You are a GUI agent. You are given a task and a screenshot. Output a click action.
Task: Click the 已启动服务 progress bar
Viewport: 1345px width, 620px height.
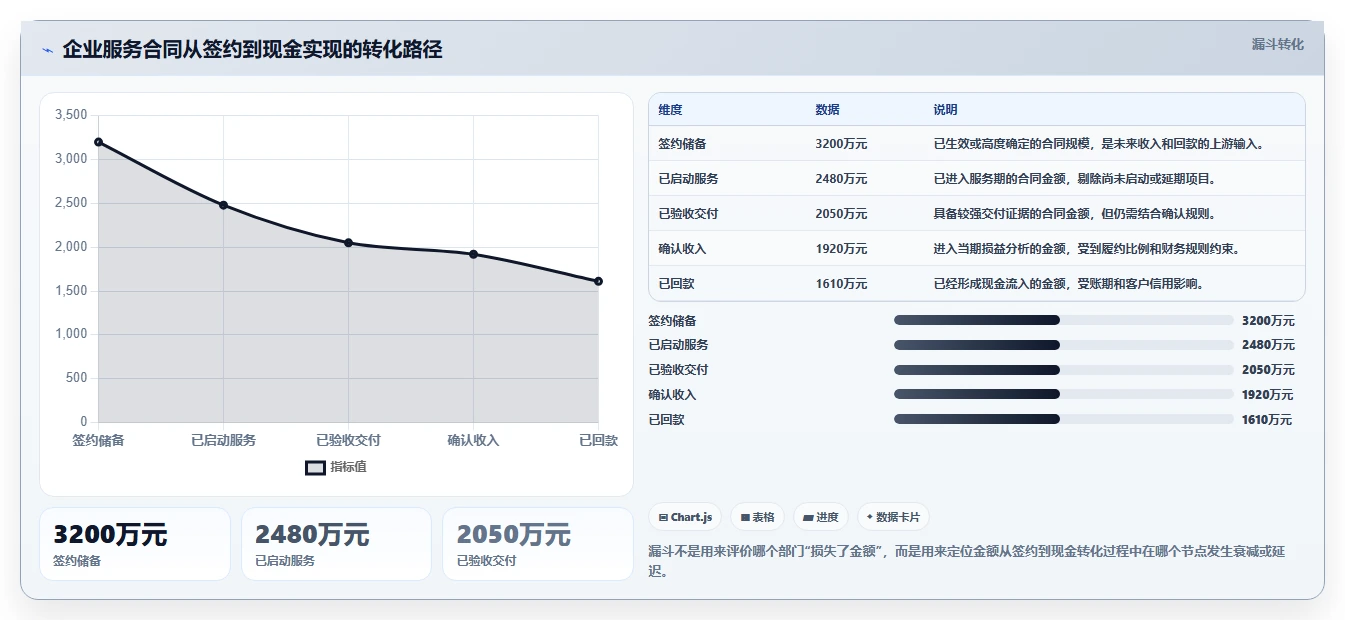pyautogui.click(x=1064, y=345)
